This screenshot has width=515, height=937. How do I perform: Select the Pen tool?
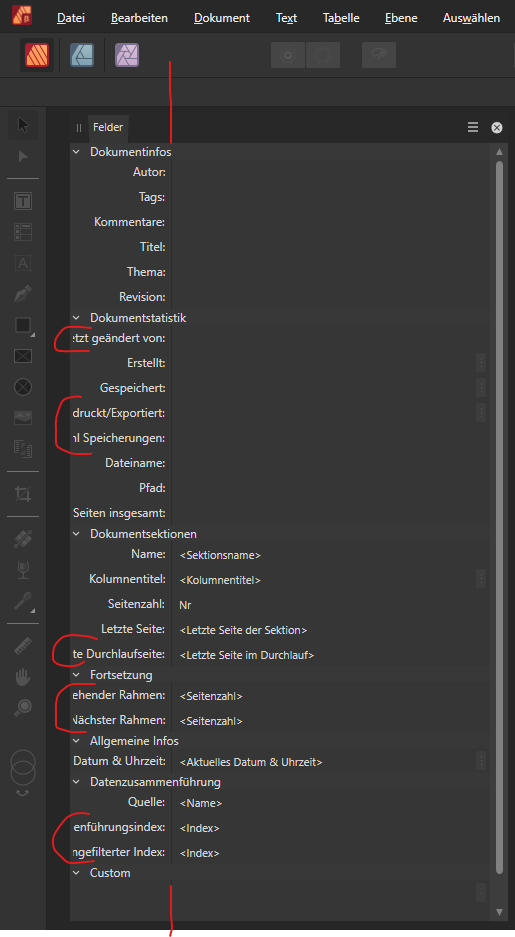[23, 294]
